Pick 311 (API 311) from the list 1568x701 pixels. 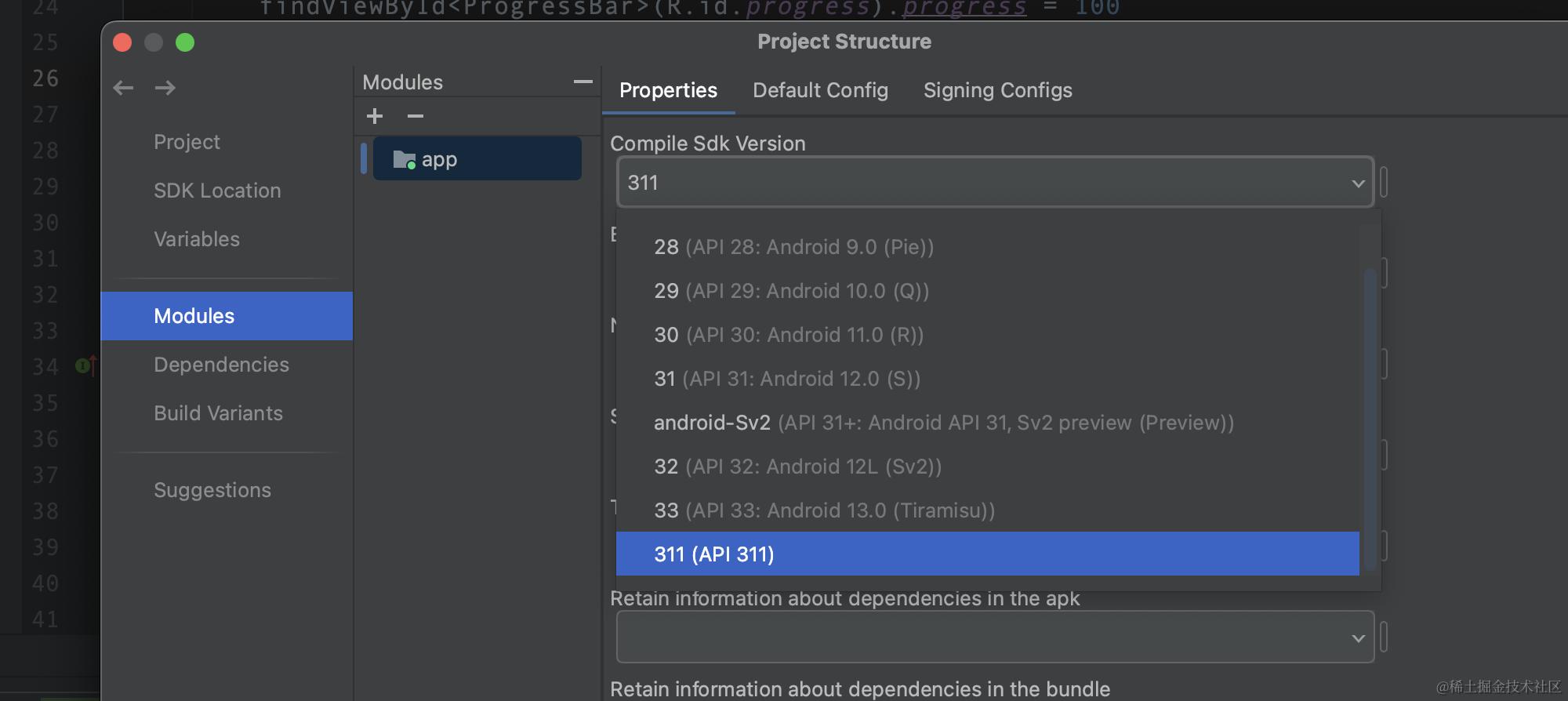coord(714,554)
